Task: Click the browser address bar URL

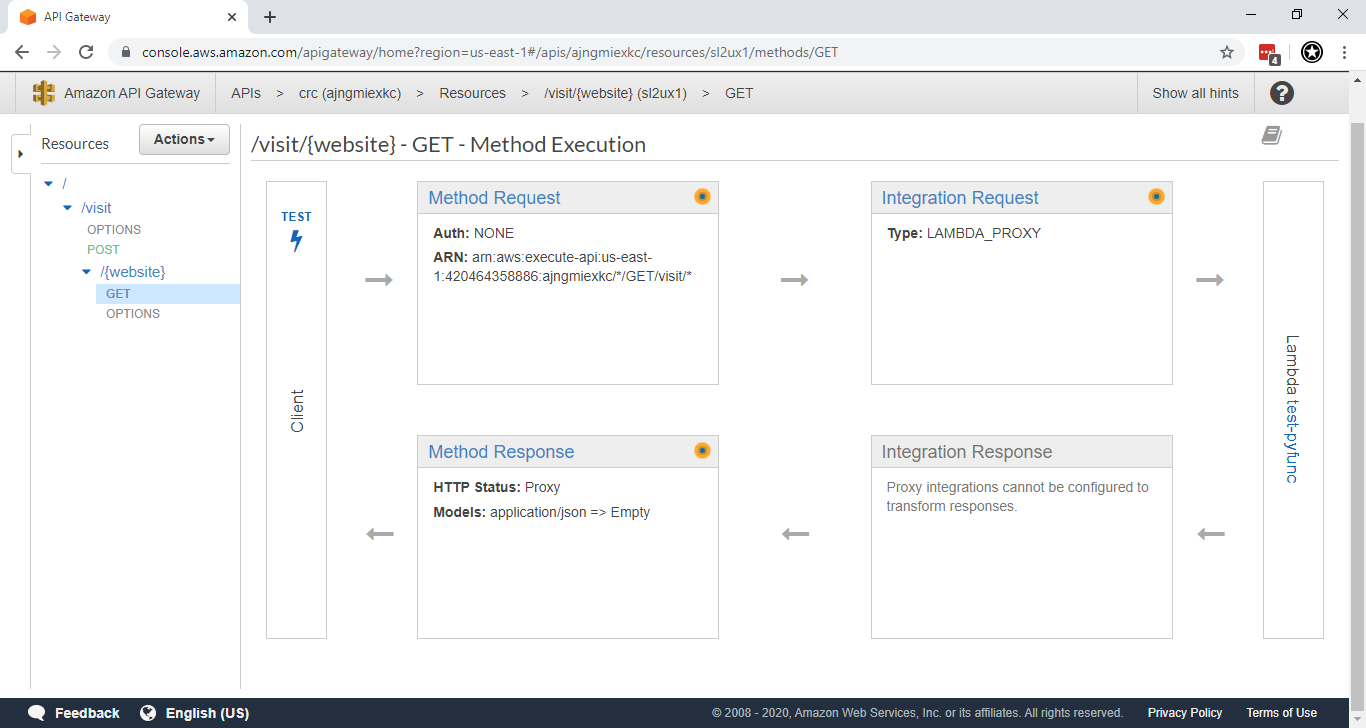Action: [x=490, y=52]
